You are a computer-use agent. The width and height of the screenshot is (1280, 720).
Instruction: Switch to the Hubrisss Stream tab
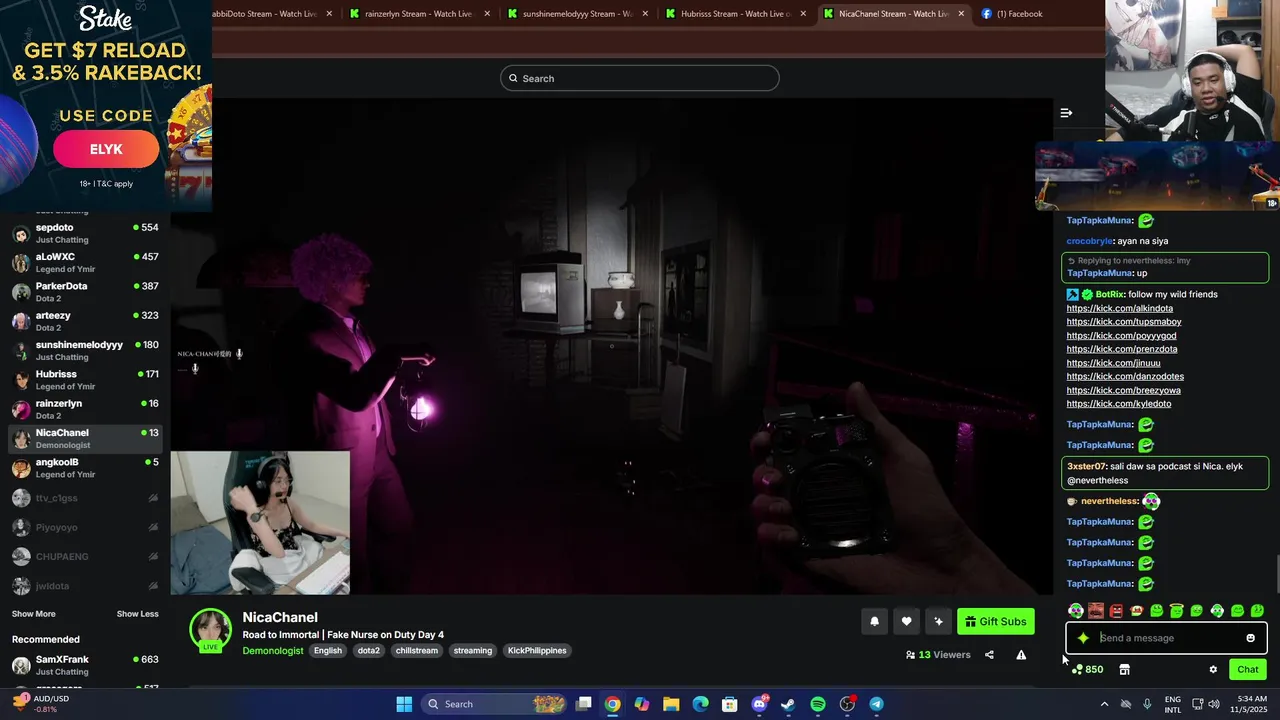pyautogui.click(x=734, y=14)
